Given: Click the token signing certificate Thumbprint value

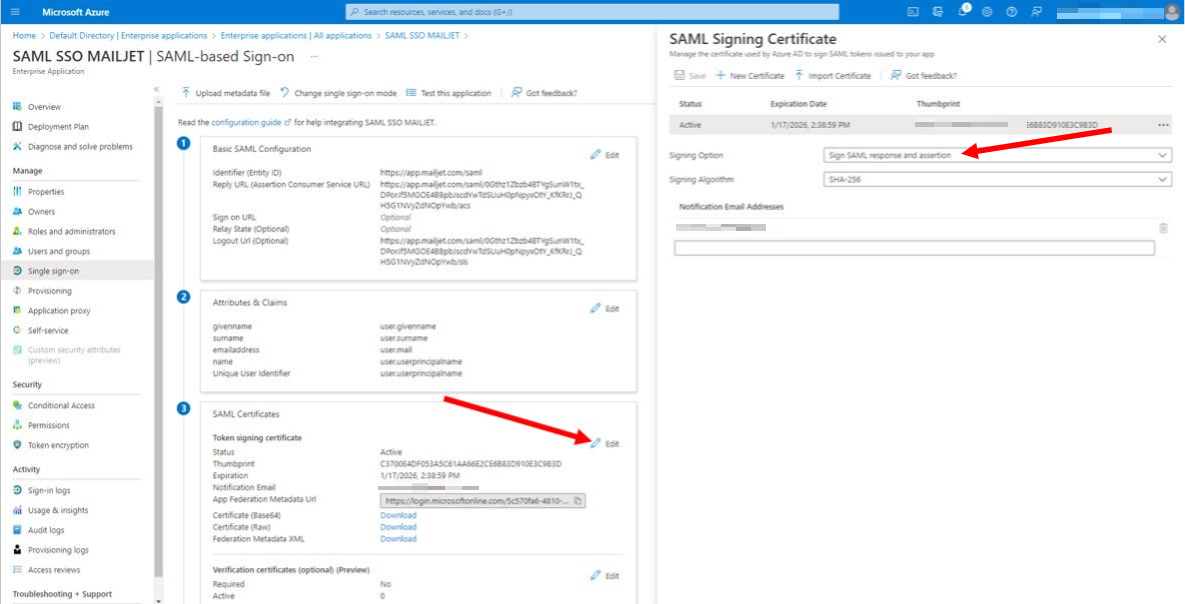Looking at the screenshot, I should click(471, 463).
